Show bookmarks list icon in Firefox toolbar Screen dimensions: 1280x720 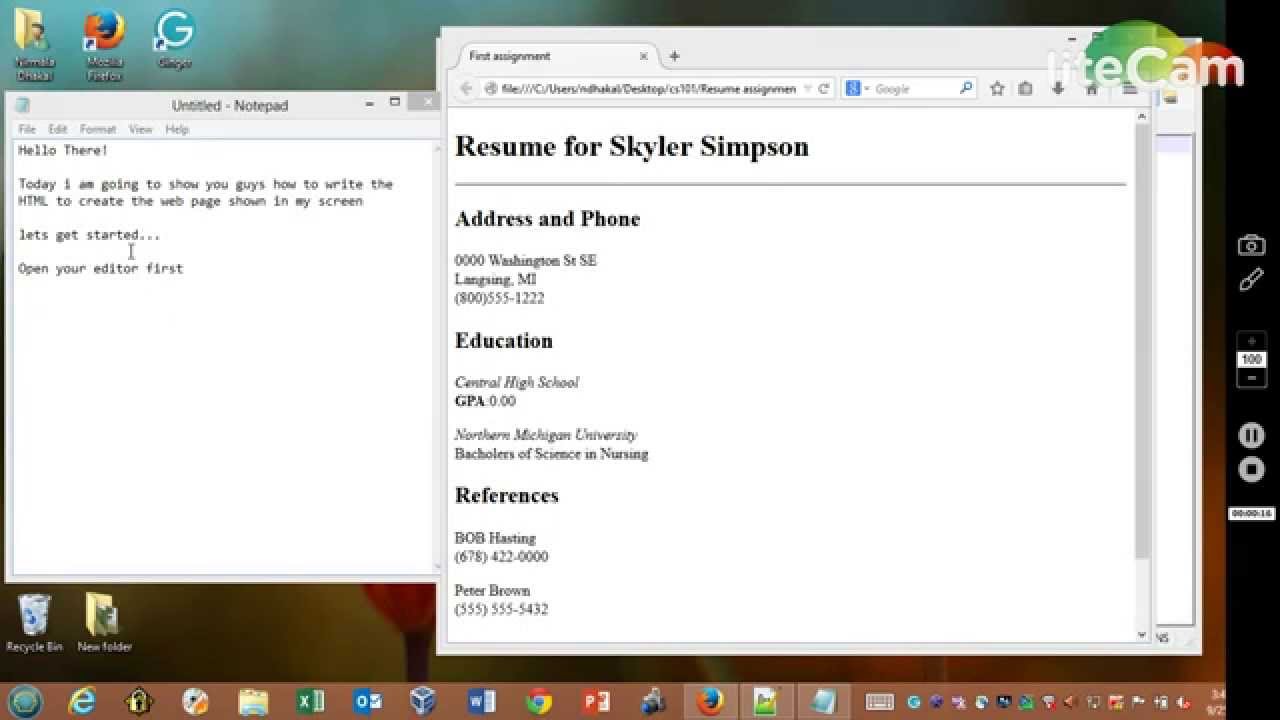(x=1025, y=89)
